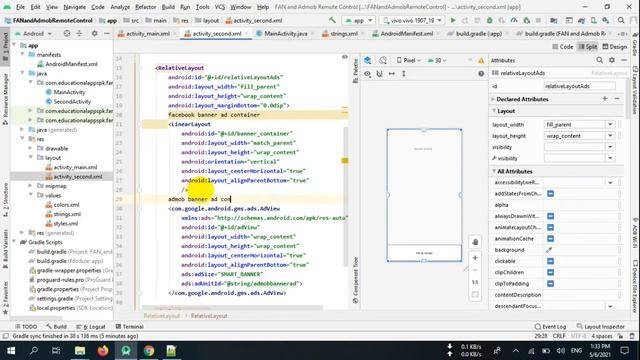Open the app run configuration dropdown
Image resolution: width=640 pixels, height=360 pixels.
point(358,20)
